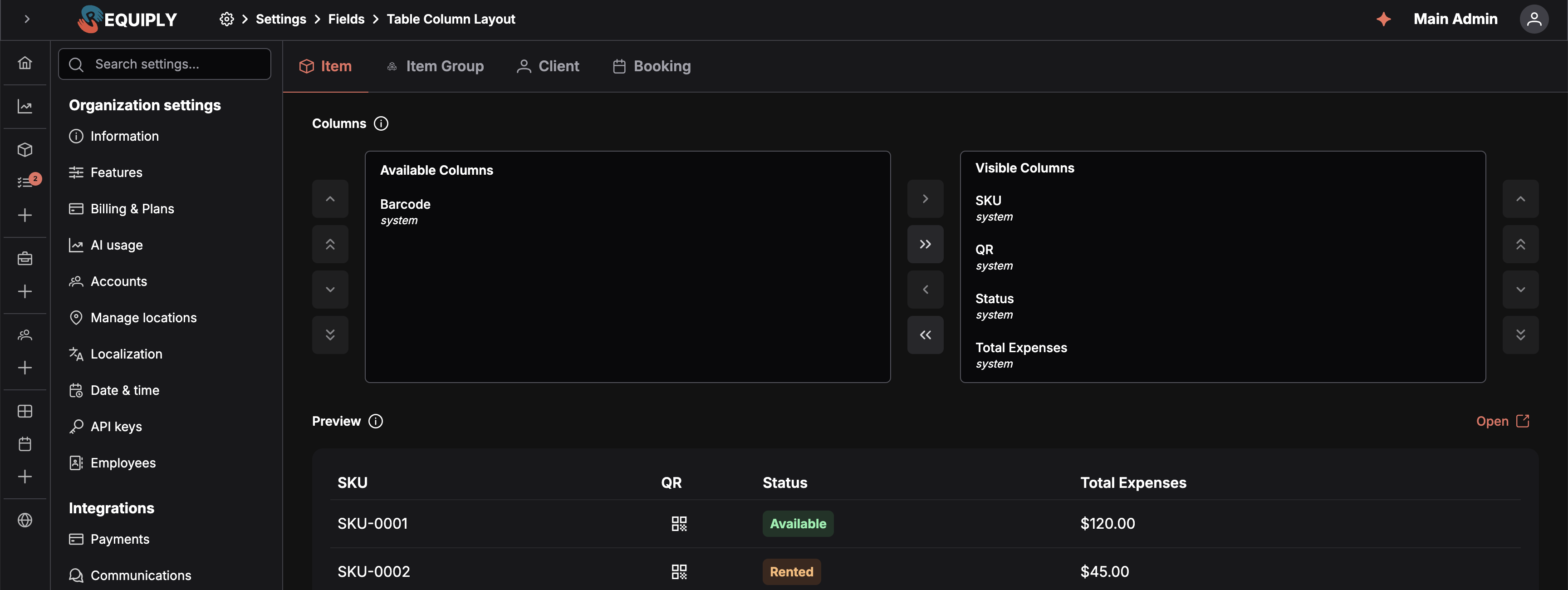Go to Settings in breadcrumb
This screenshot has height=590, width=1568.
pos(280,19)
